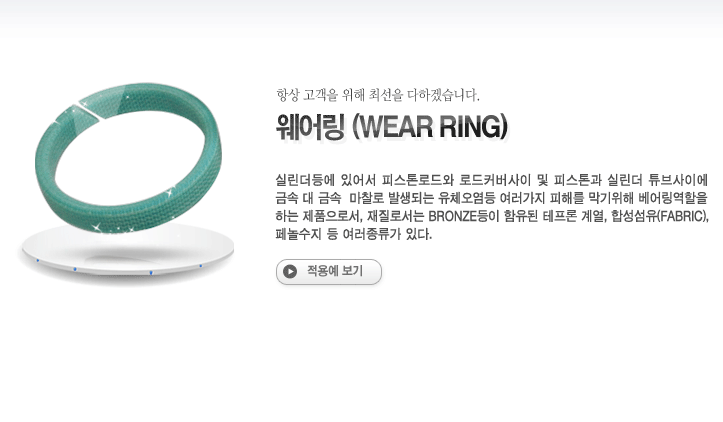This screenshot has height=422, width=723.
Task: Click the gray gradient strip at top
Action: tap(362, 18)
